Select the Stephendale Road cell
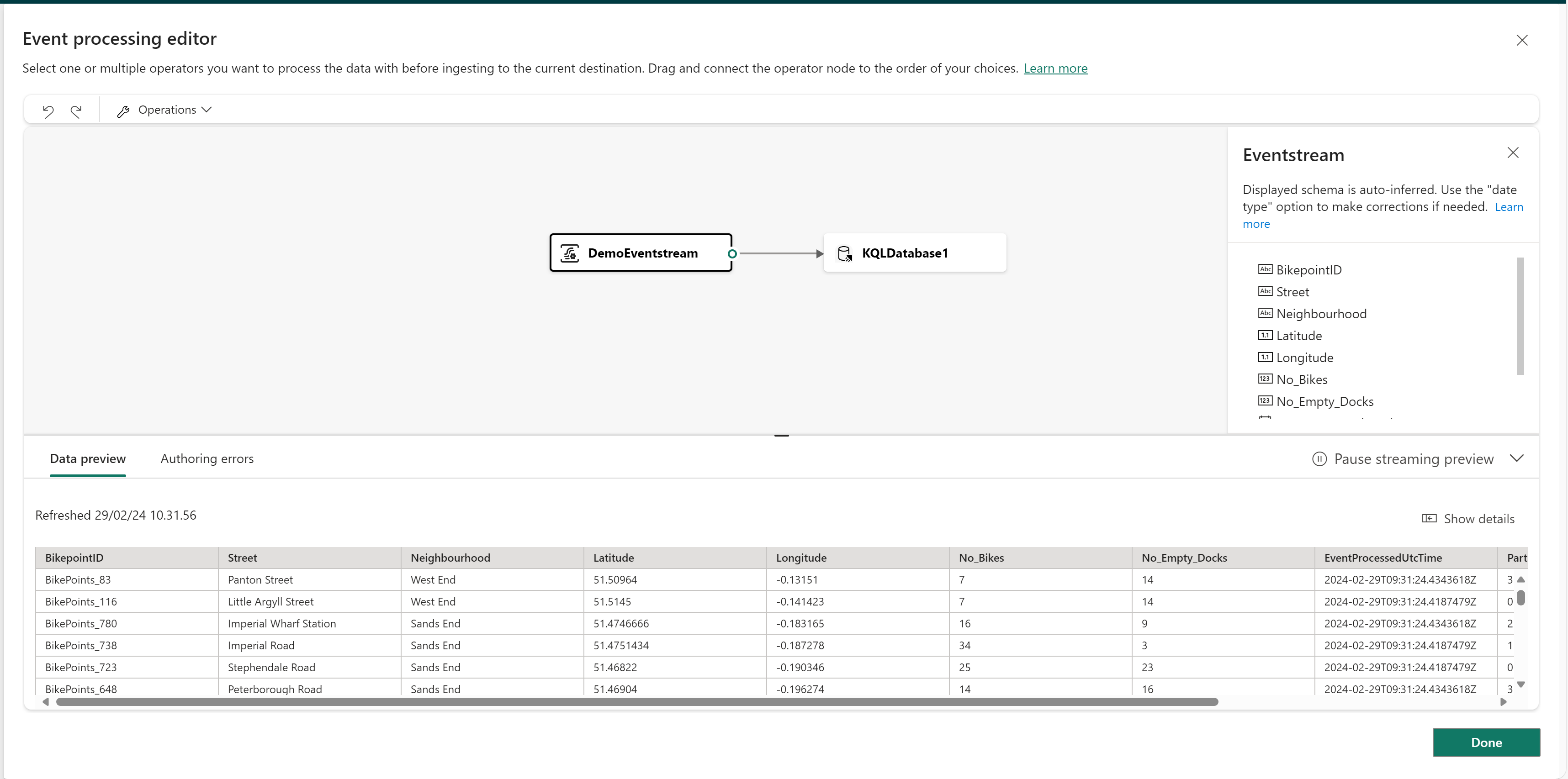The width and height of the screenshot is (1568, 779). [309, 667]
